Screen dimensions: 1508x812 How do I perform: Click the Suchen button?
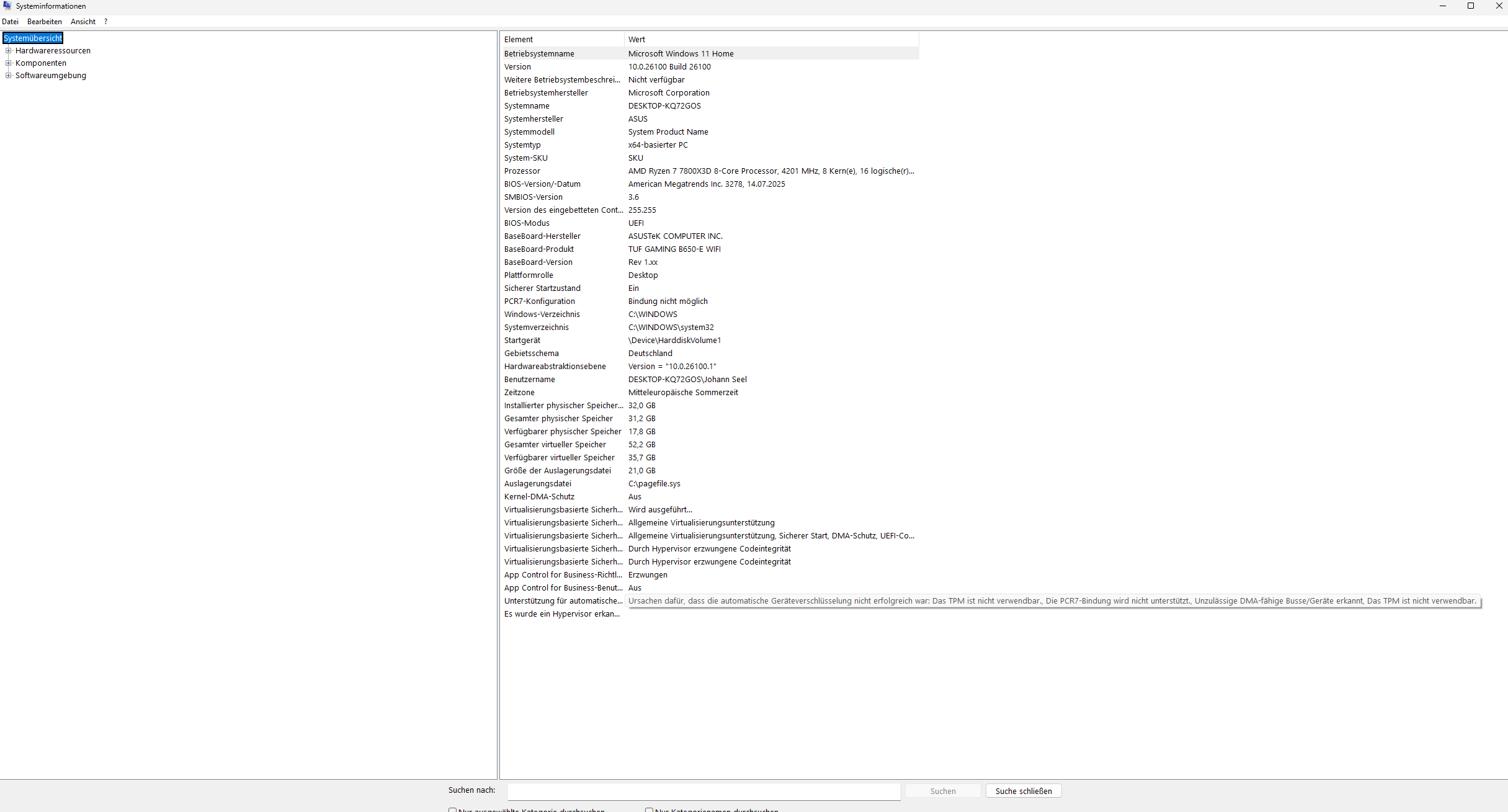[942, 791]
